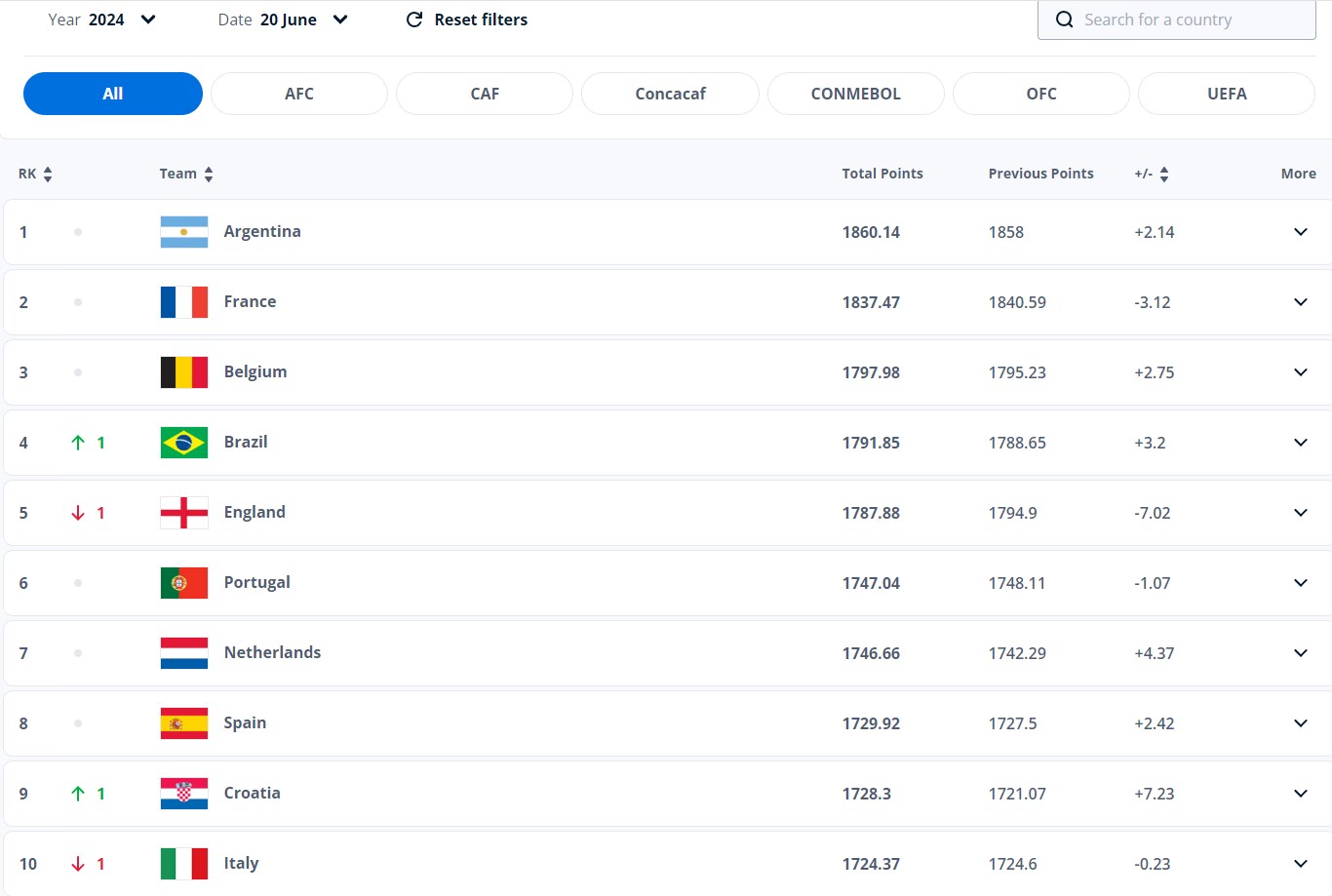Open the Netherlands team link

[x=272, y=652]
